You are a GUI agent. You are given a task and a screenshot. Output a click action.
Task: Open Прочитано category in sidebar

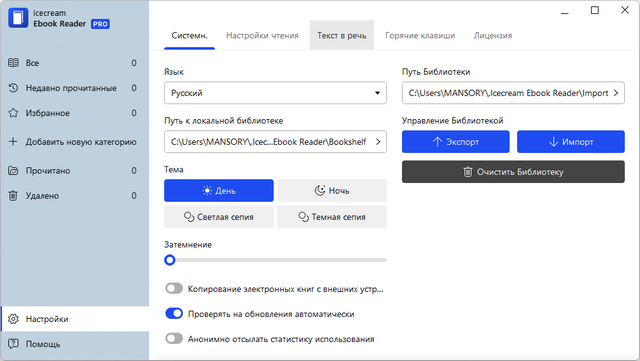pos(75,171)
